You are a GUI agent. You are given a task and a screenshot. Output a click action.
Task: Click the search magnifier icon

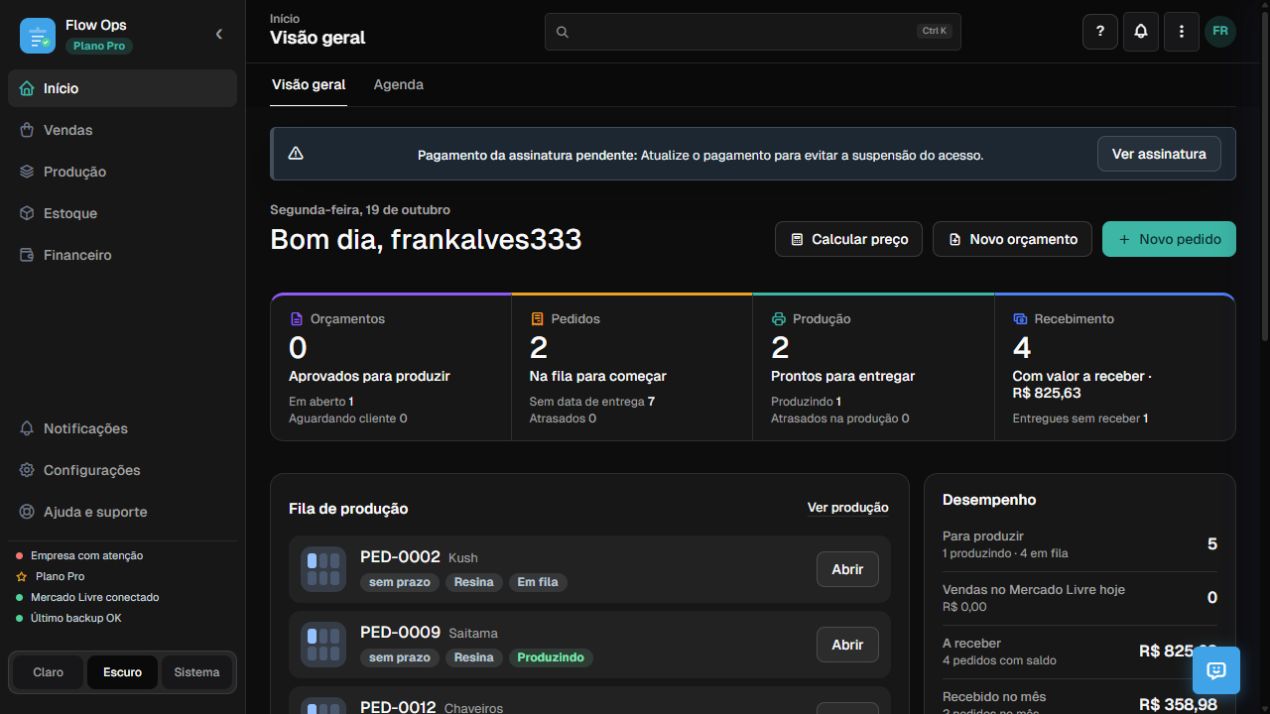click(x=562, y=32)
